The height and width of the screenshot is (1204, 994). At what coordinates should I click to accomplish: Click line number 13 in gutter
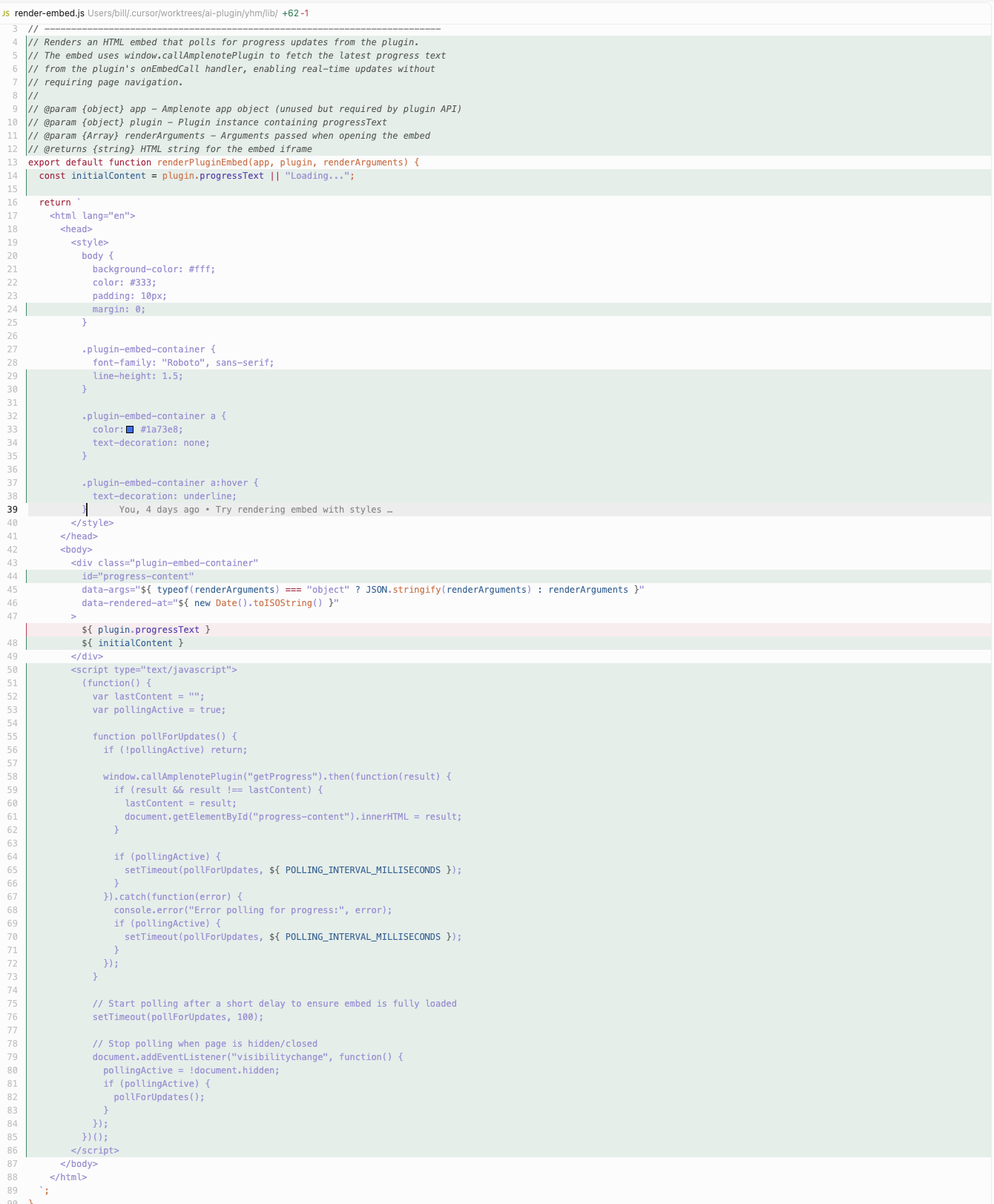coord(13,162)
